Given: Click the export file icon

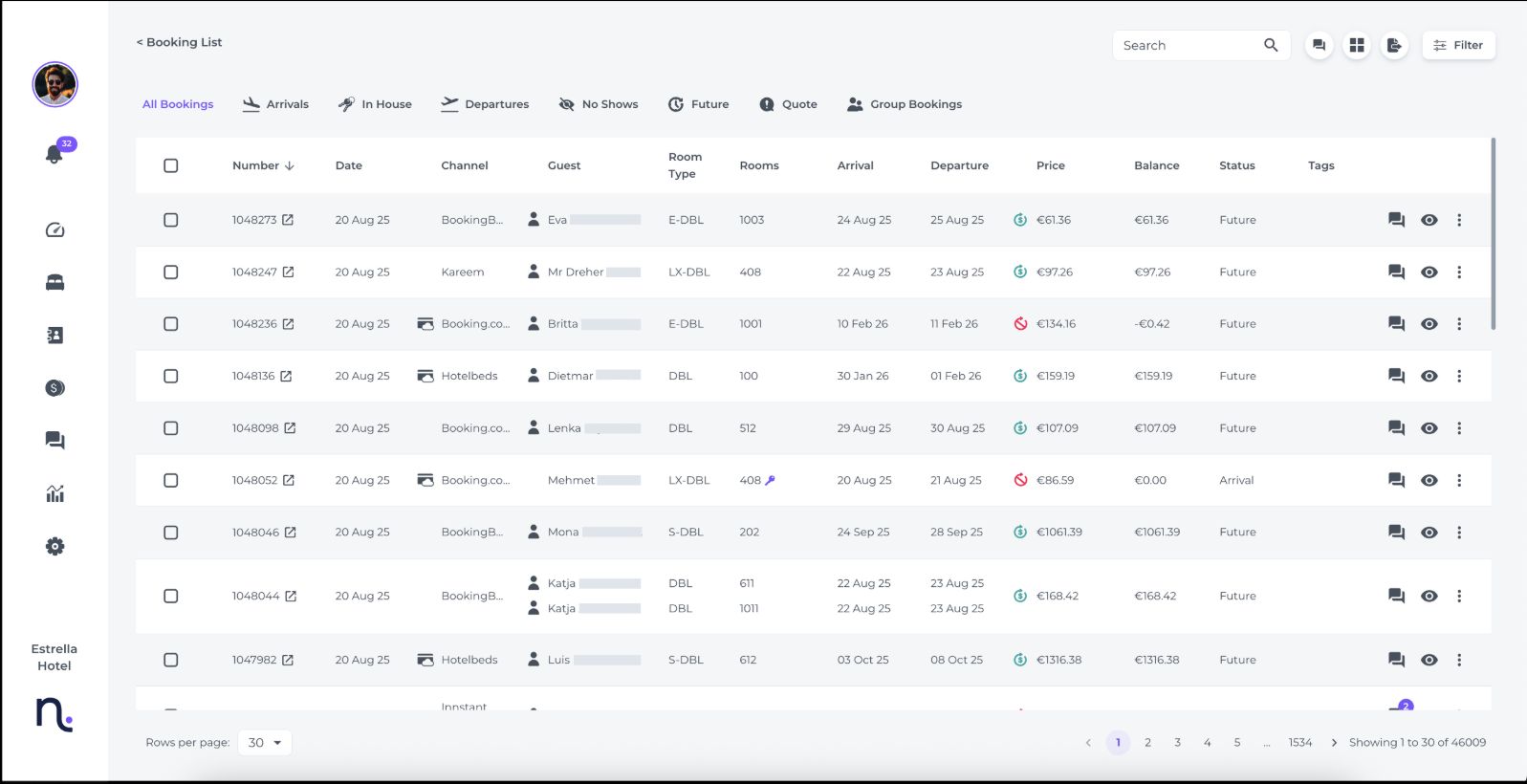Looking at the screenshot, I should click(x=1394, y=45).
